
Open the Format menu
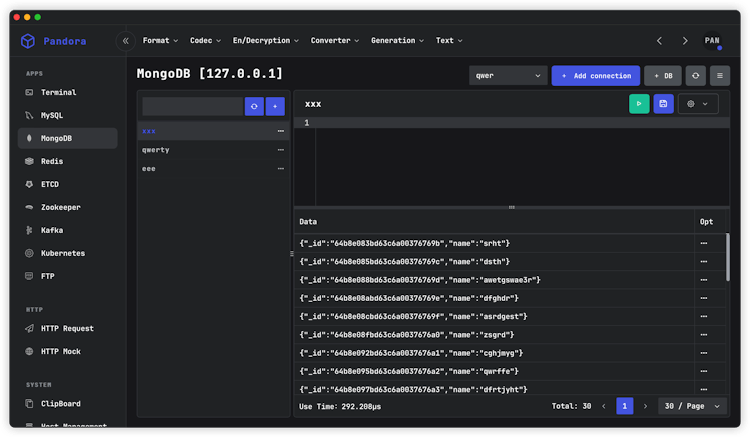point(160,41)
